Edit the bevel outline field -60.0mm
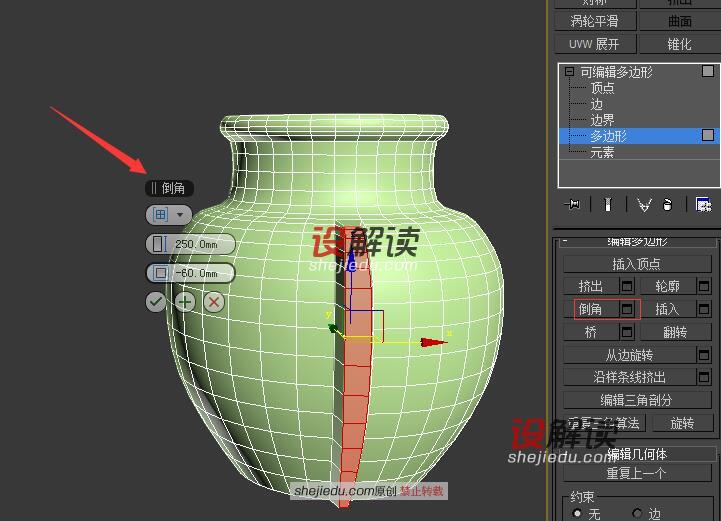Image resolution: width=721 pixels, height=521 pixels. point(190,273)
